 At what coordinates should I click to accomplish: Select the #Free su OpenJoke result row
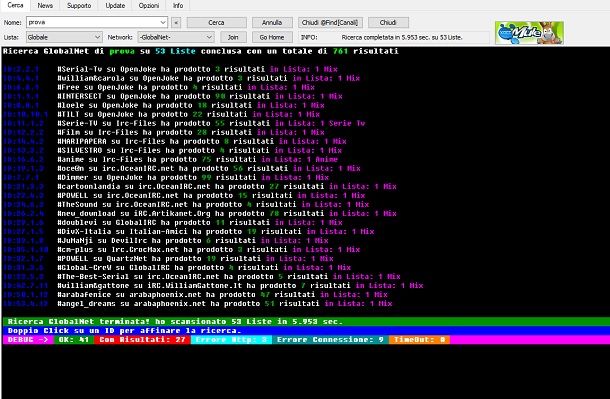click(x=186, y=87)
